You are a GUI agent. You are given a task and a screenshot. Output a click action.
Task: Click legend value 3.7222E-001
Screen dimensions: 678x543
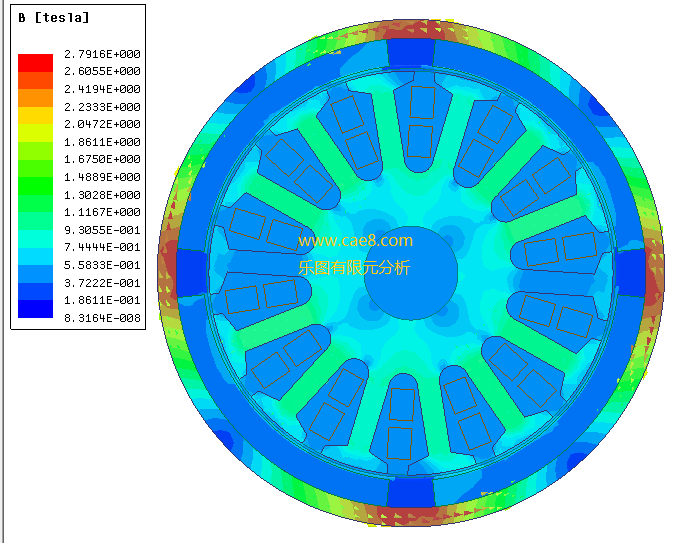pos(102,283)
